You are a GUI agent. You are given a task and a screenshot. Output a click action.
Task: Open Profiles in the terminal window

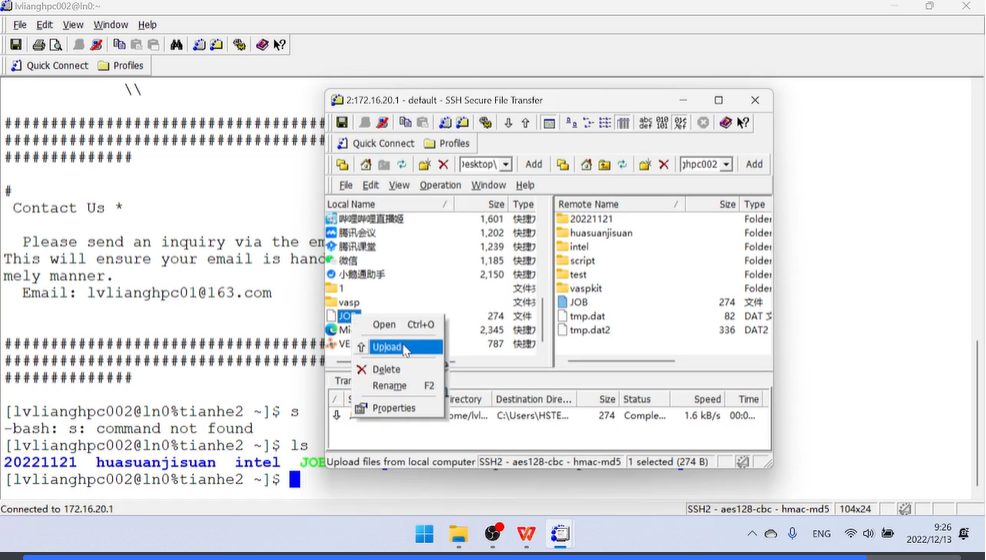[121, 65]
